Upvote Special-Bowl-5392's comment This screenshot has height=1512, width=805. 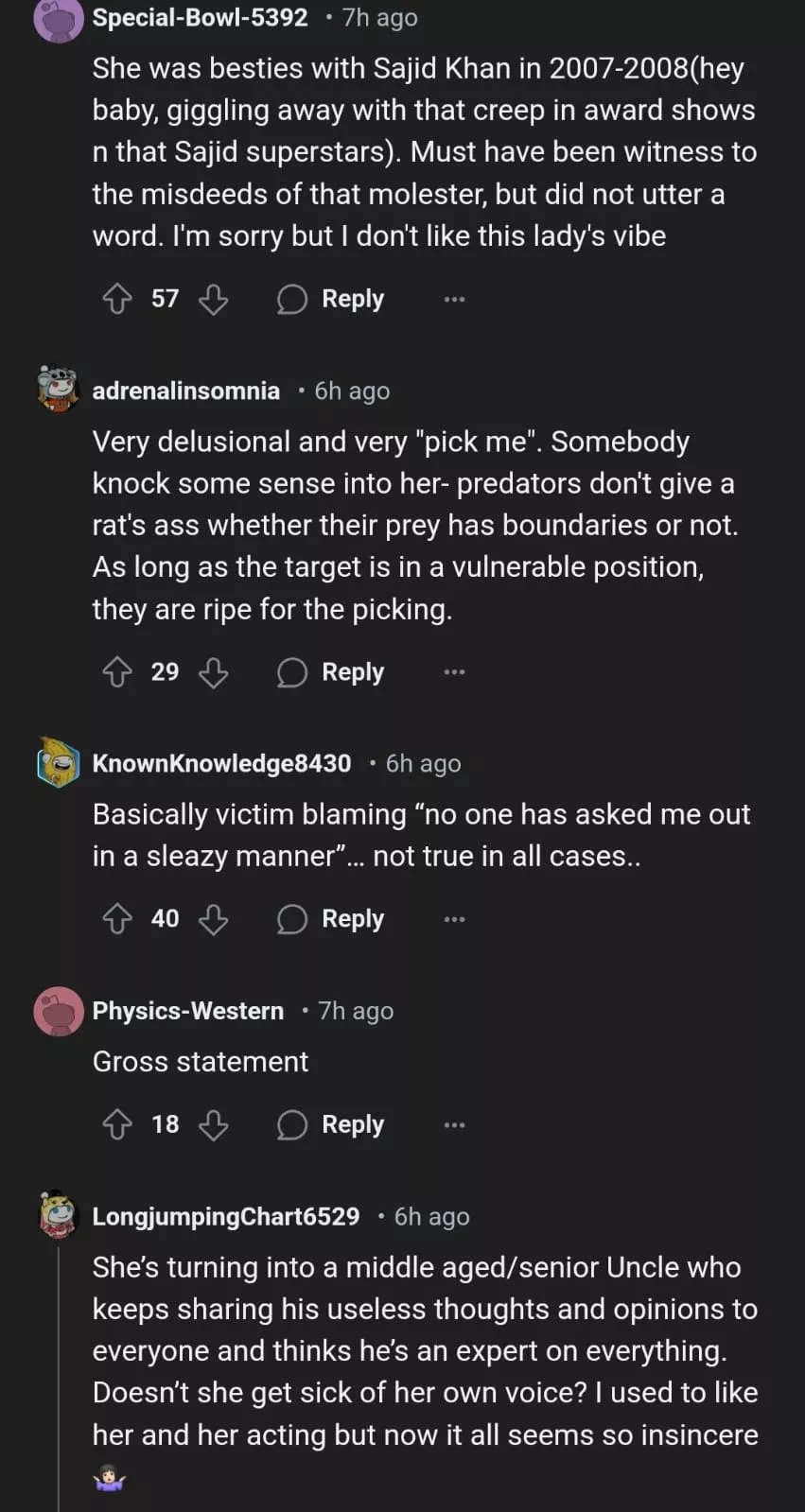[x=117, y=300]
